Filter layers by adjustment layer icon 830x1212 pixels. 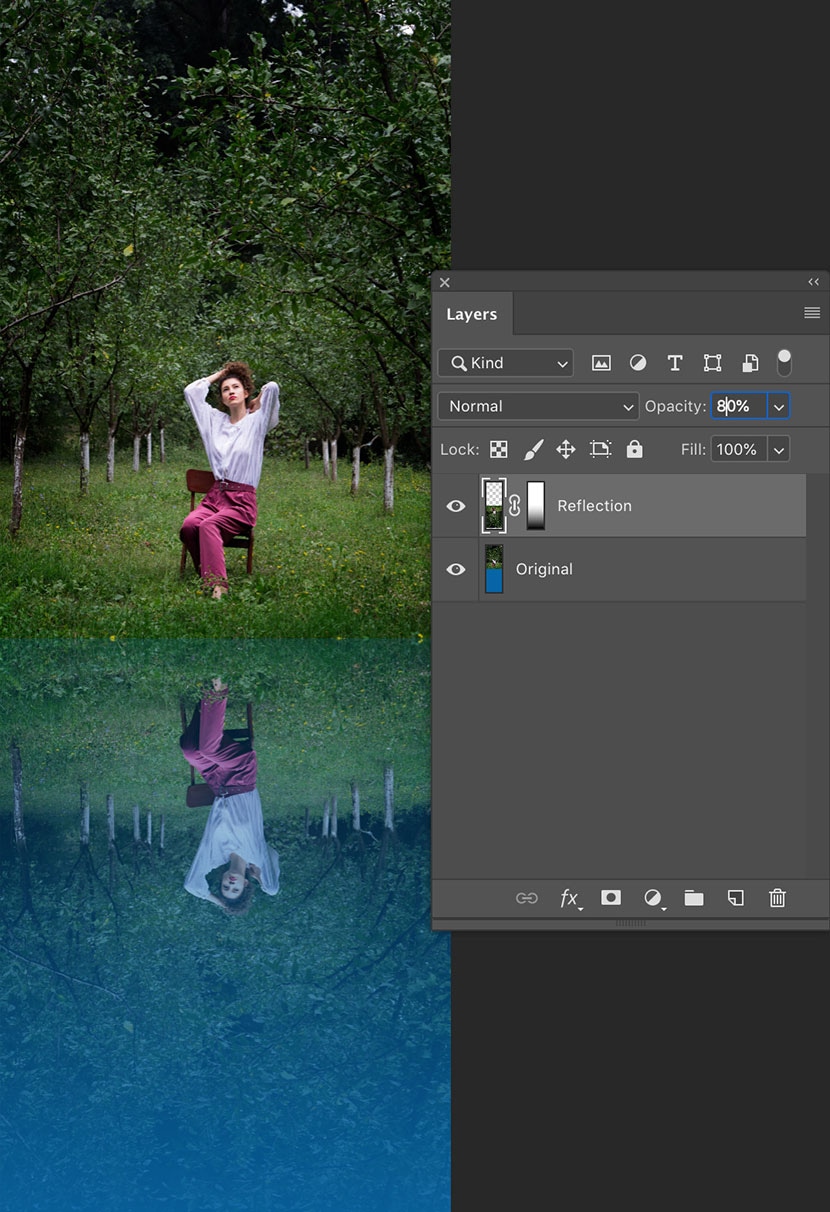(x=638, y=363)
